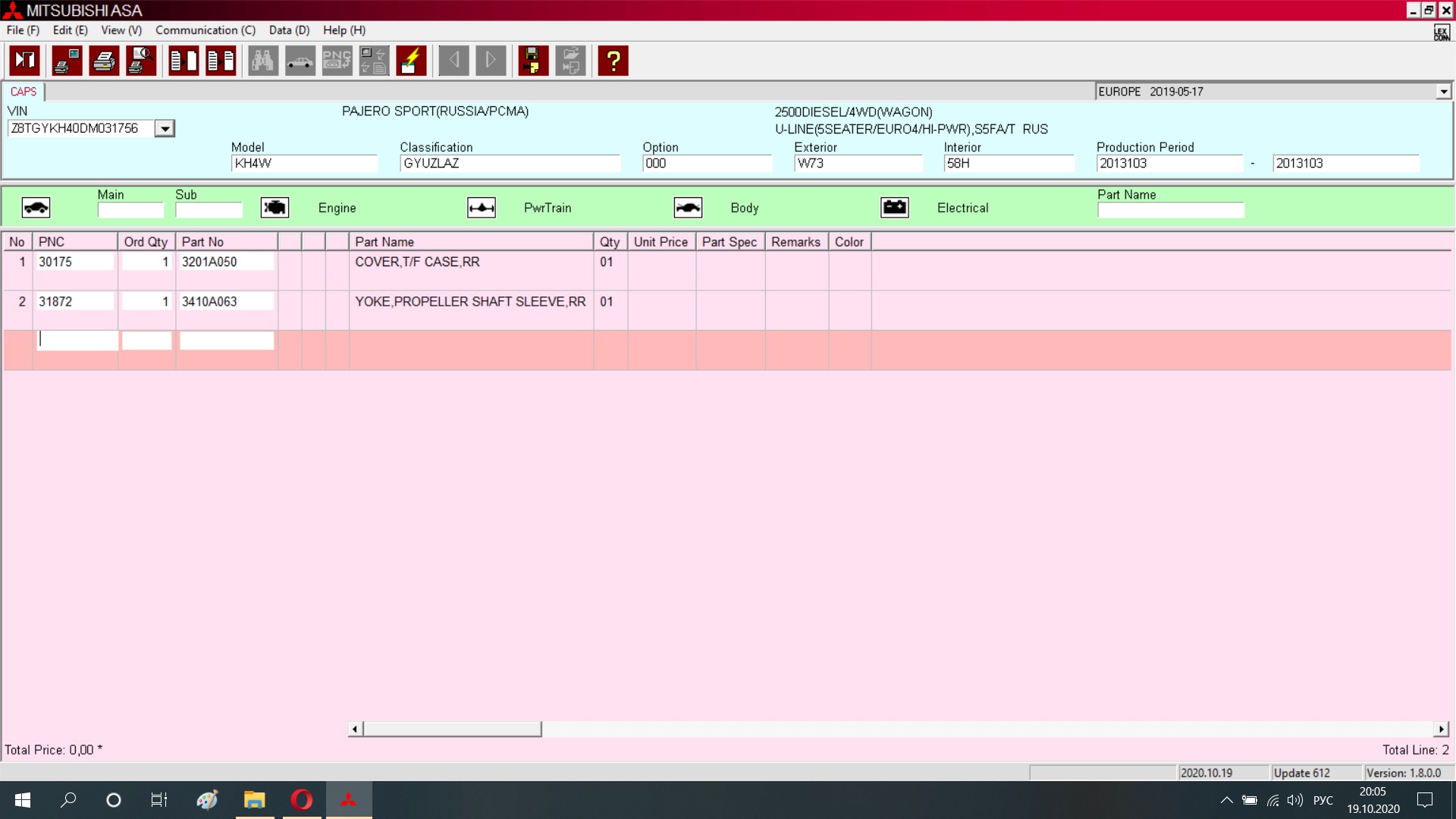Viewport: 1456px width, 819px height.
Task: Click the floppy disk save icon
Action: click(533, 61)
